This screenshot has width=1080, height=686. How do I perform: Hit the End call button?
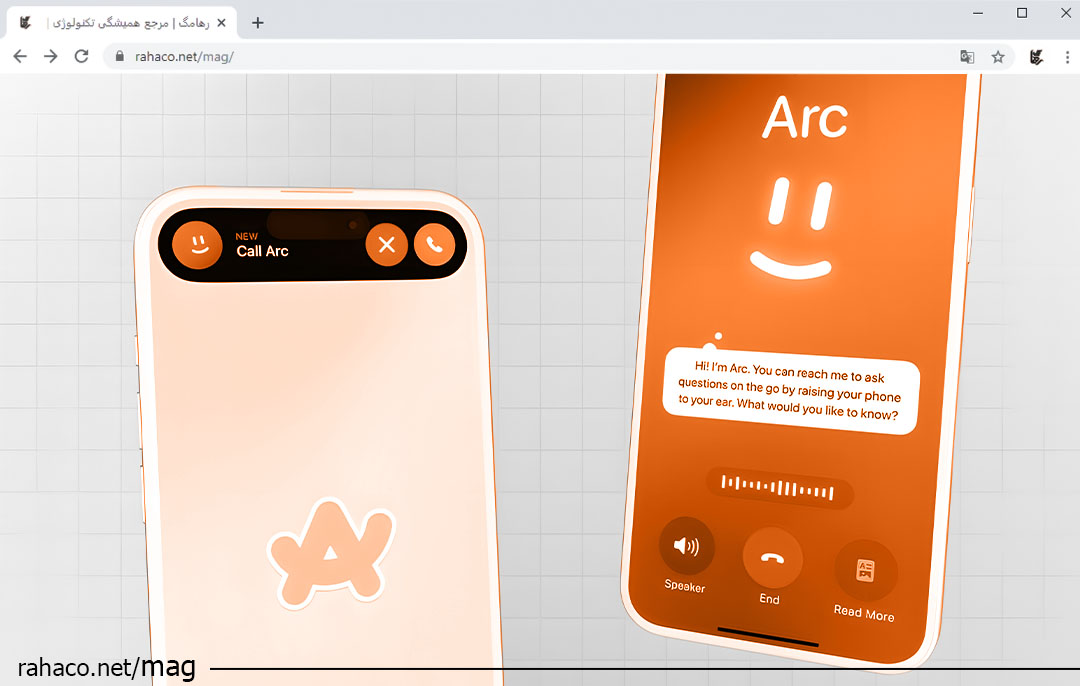point(771,558)
